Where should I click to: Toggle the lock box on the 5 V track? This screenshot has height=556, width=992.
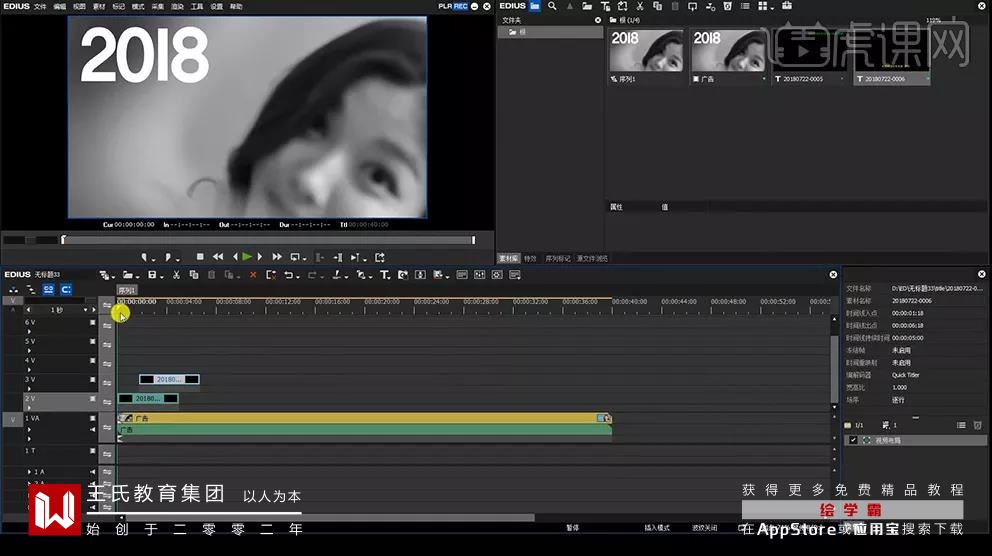pyautogui.click(x=92, y=341)
